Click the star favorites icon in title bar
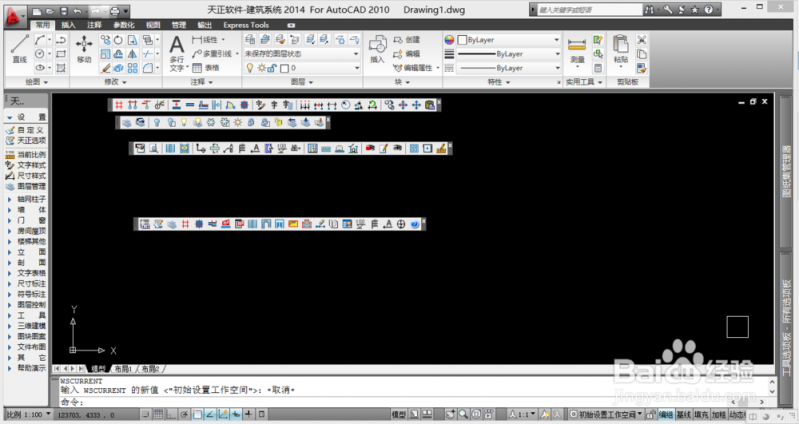Image resolution: width=799 pixels, height=424 pixels. pos(695,10)
